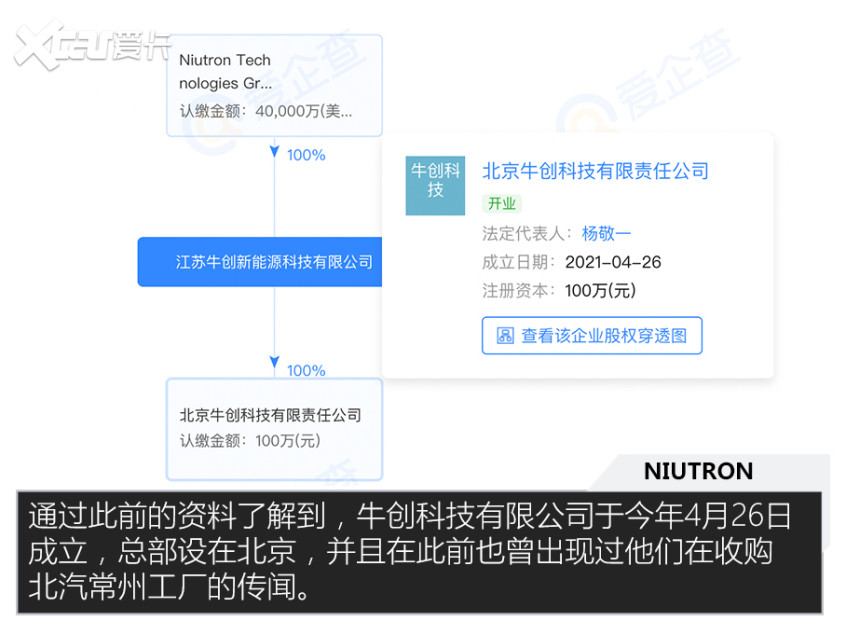846x635 pixels.
Task: Click the 注册资本 value 100万(元)
Action: point(601,291)
